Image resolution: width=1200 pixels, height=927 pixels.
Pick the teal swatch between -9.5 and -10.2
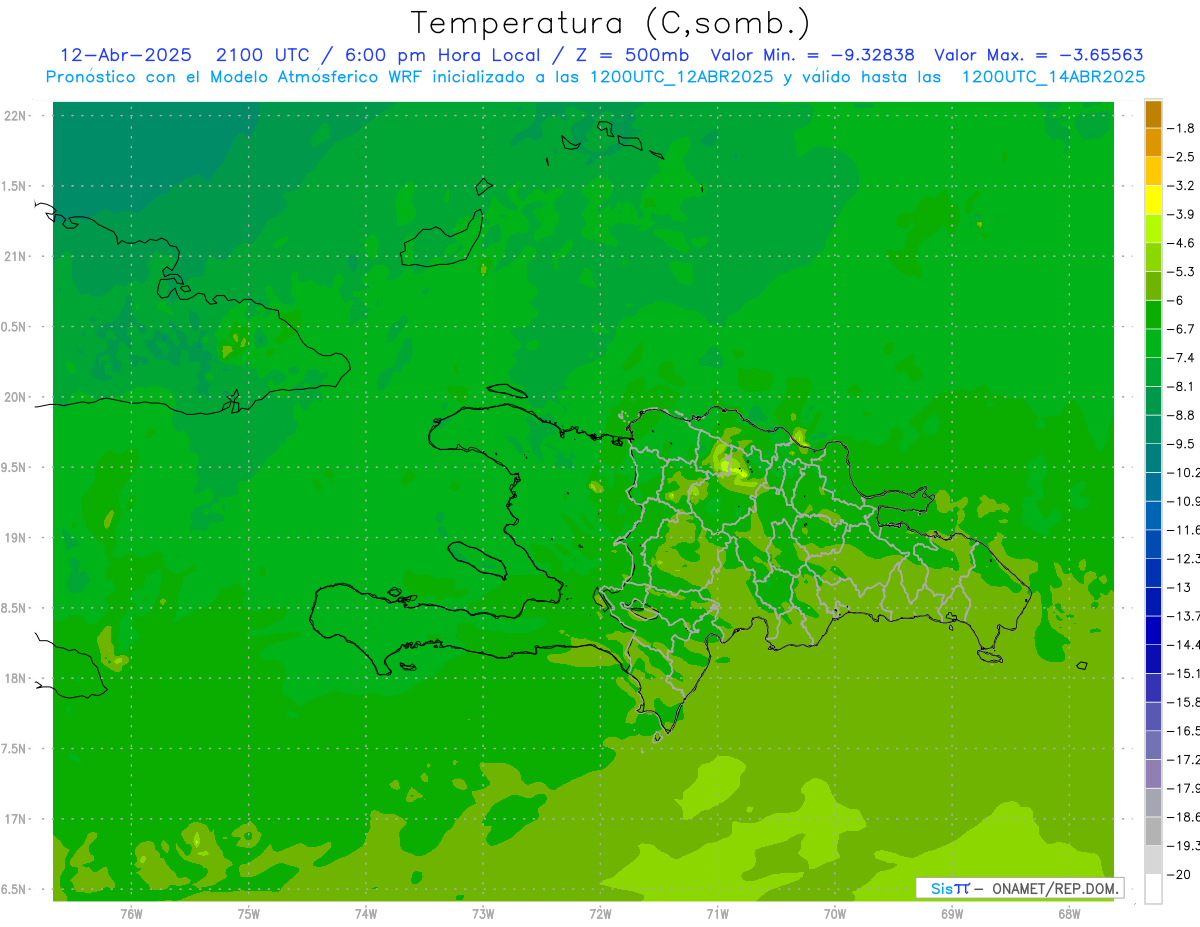[1154, 458]
